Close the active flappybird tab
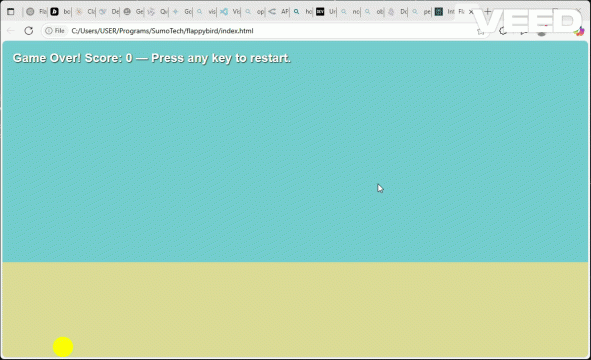The height and width of the screenshot is (360, 591). point(471,12)
